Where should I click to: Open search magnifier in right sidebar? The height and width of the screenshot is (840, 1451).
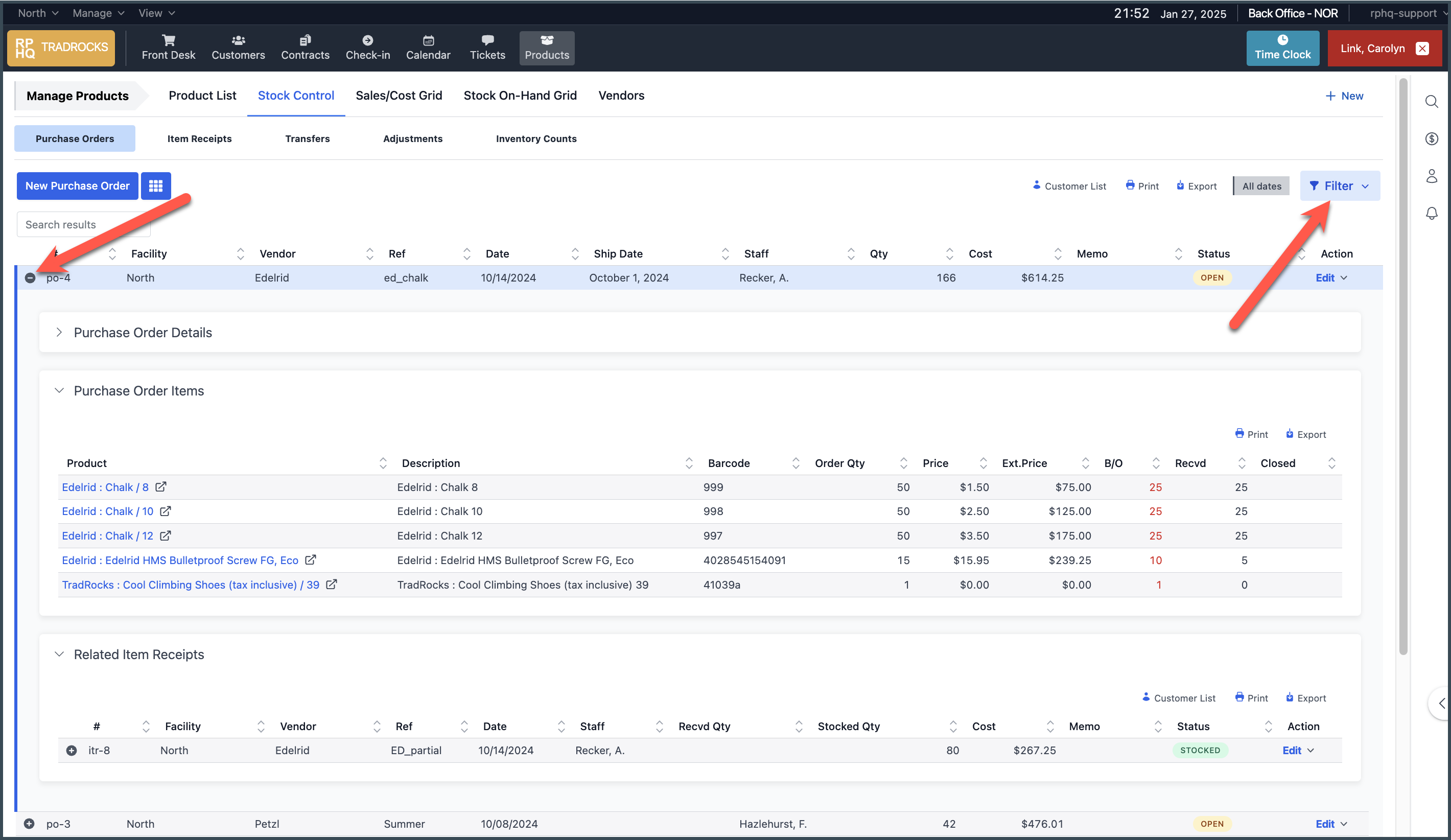click(1432, 102)
